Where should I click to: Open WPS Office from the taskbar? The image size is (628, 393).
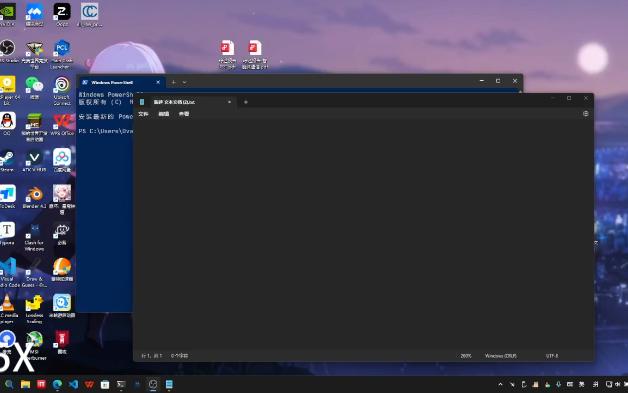click(89, 384)
